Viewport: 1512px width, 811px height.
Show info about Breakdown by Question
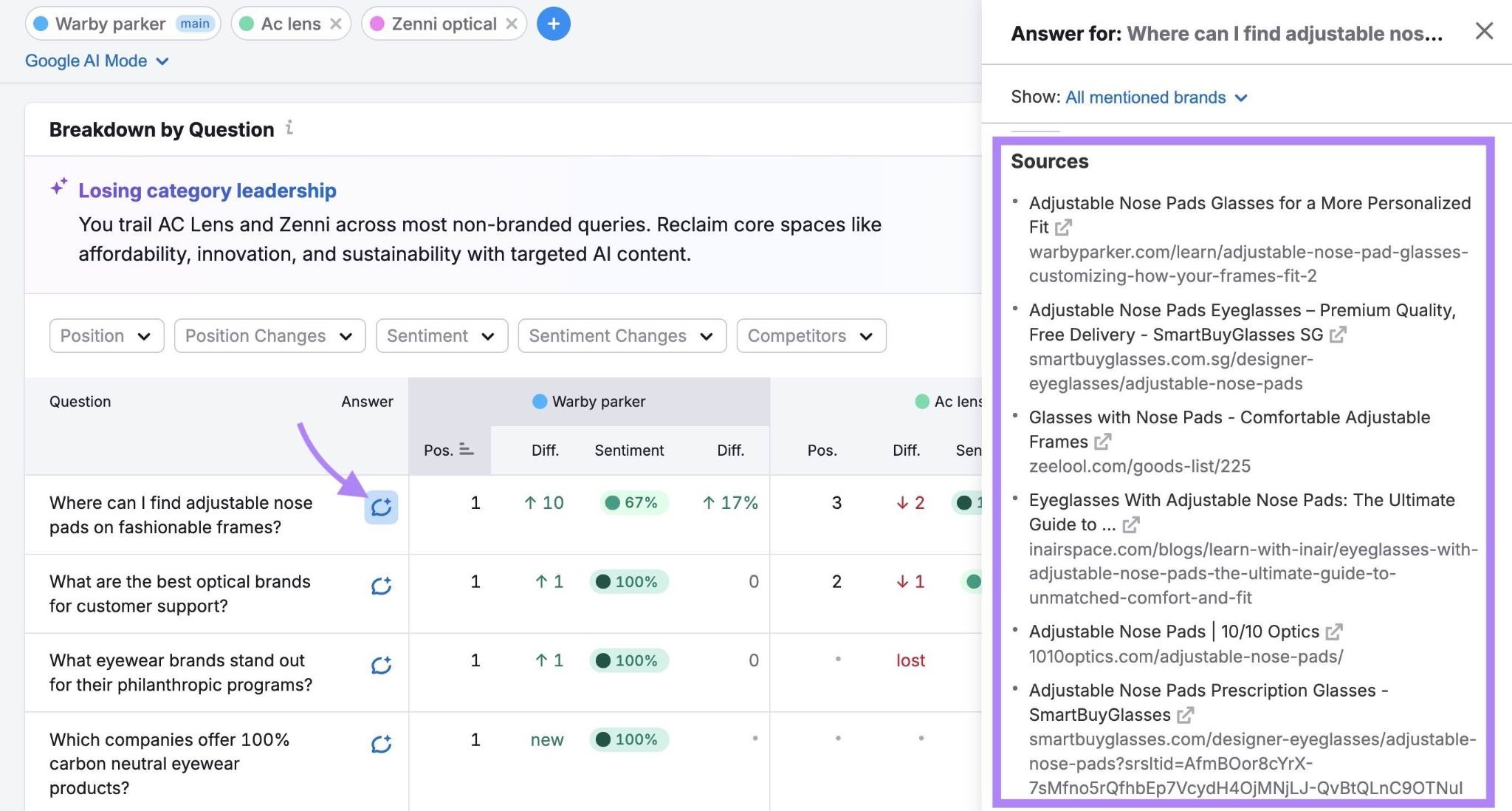(289, 128)
